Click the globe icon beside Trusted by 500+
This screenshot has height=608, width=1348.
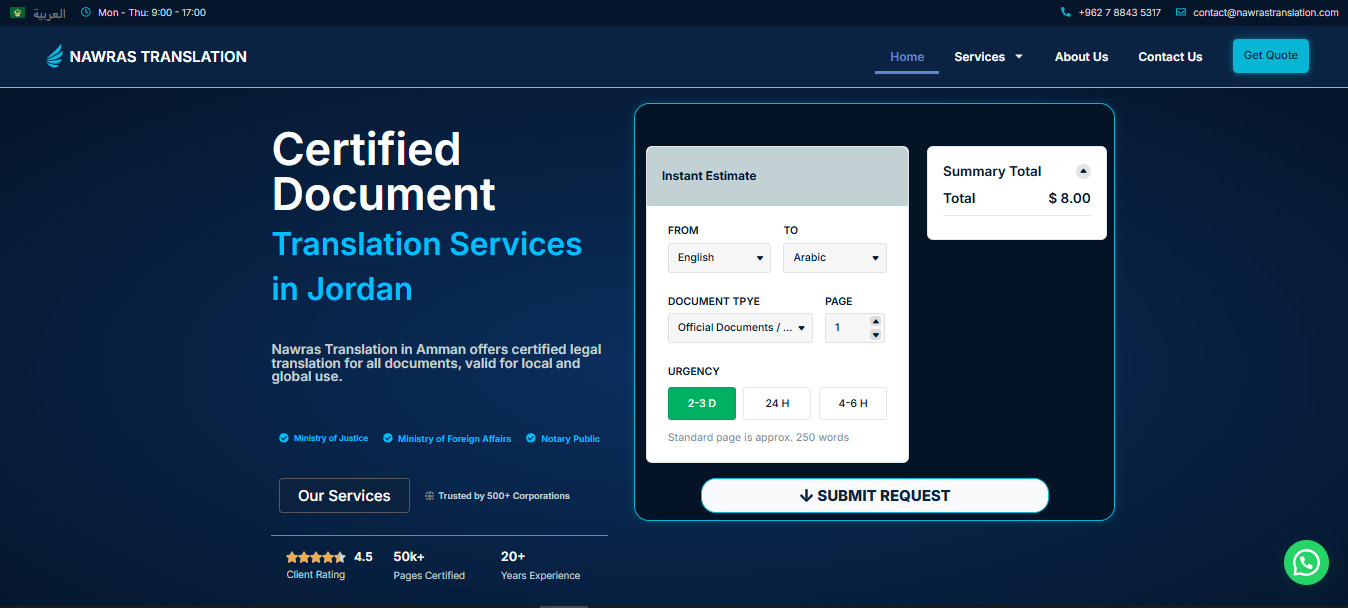pyautogui.click(x=430, y=496)
